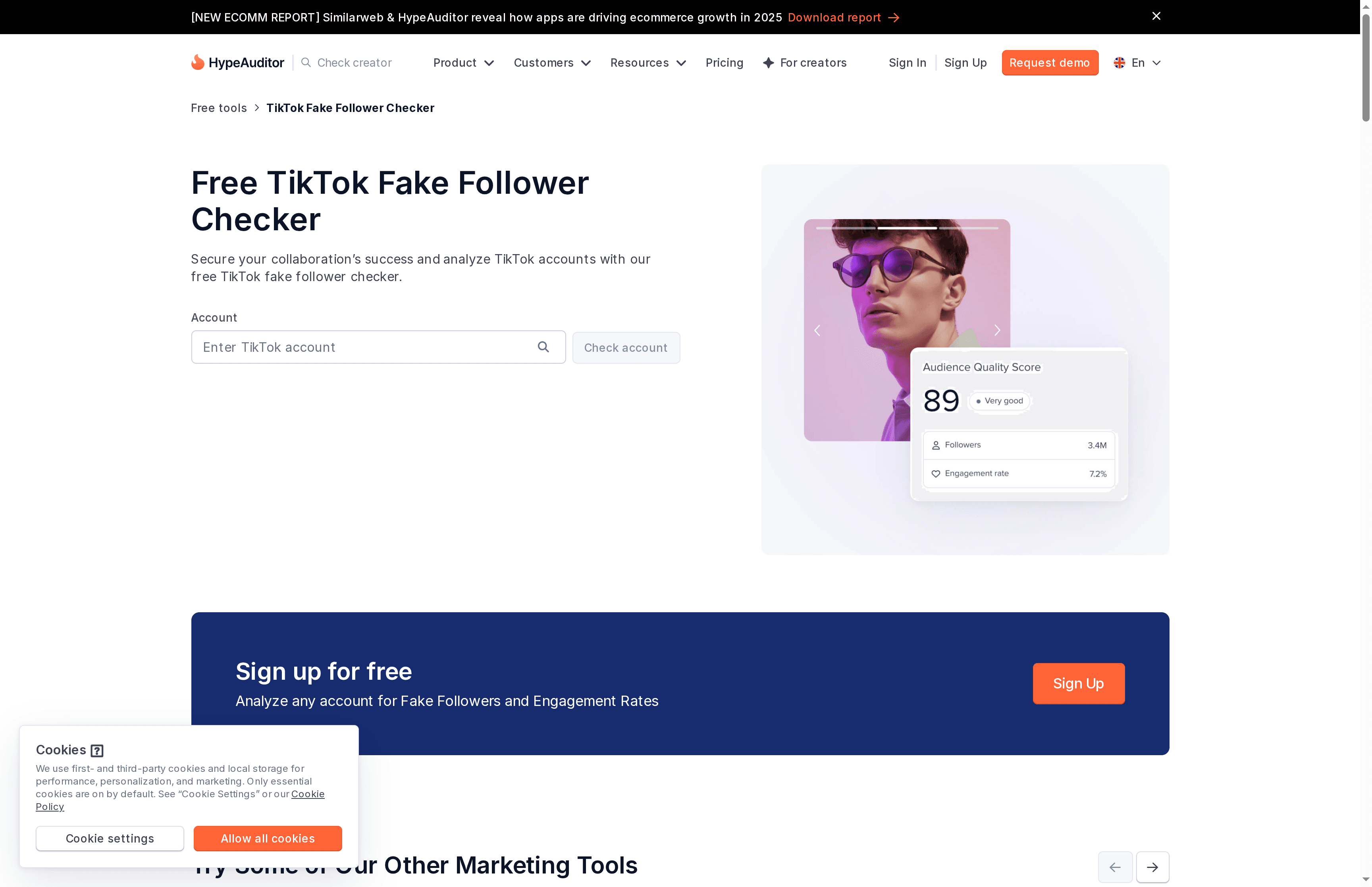Open the Product dropdown

click(463, 63)
